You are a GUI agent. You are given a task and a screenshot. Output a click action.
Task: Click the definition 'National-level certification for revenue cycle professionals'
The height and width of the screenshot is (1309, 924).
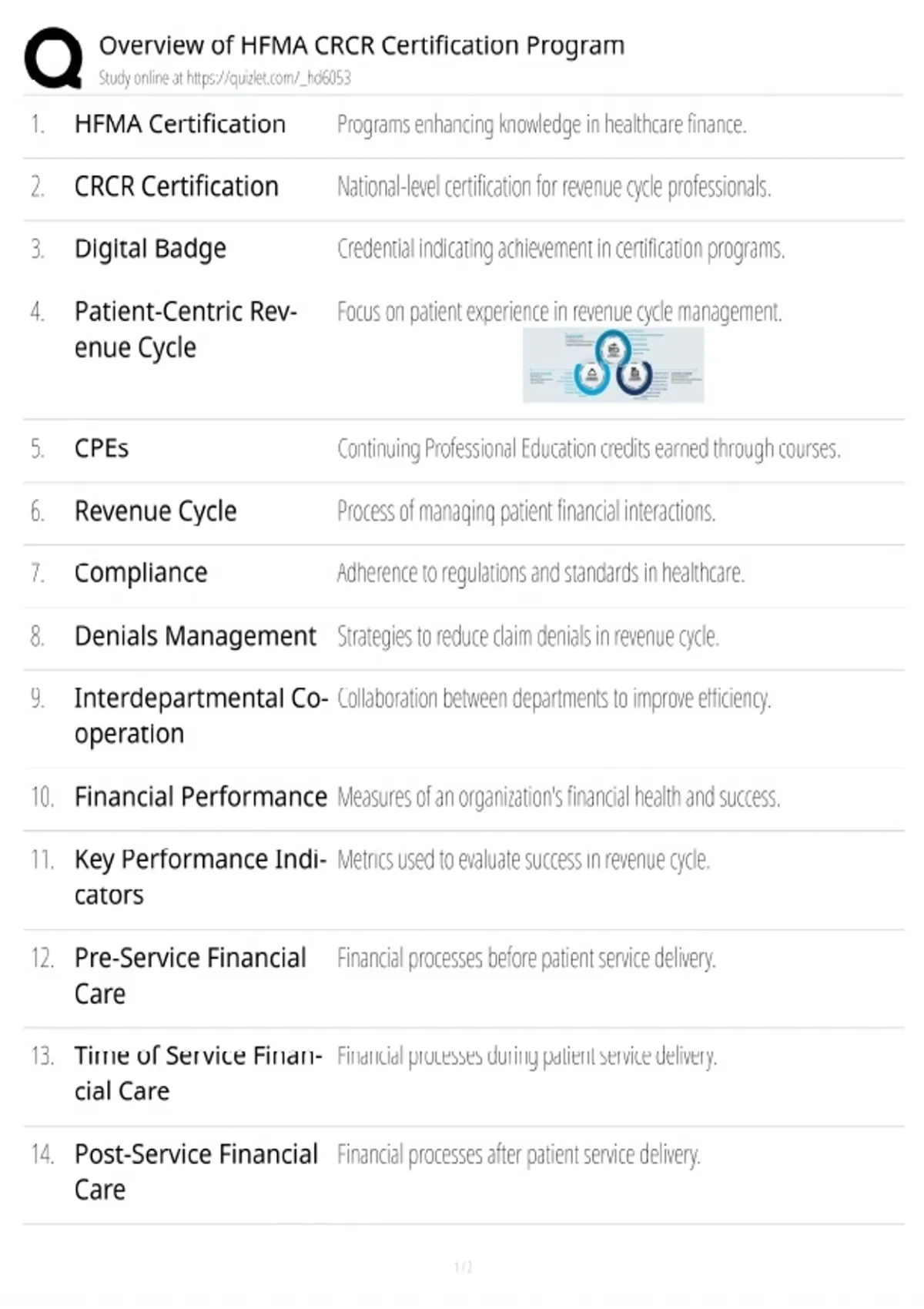pos(554,187)
